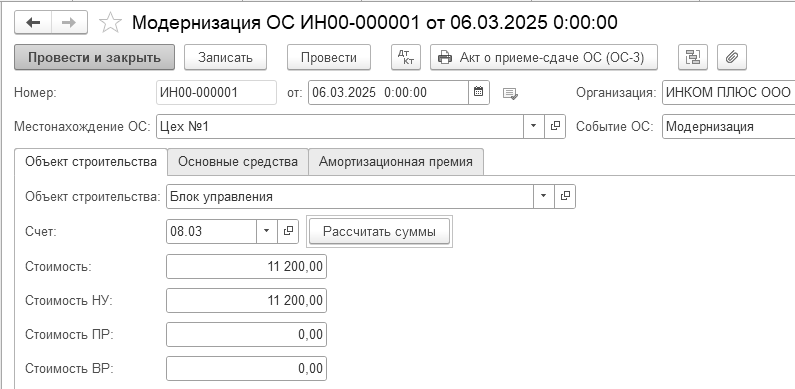
Task: Click the document comment icon next to the date
Action: click(x=510, y=93)
